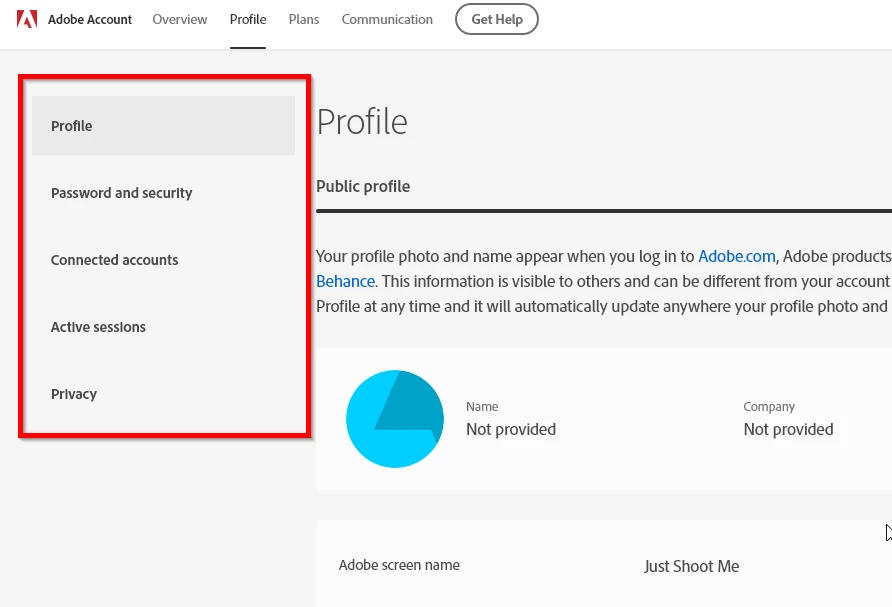
Task: Click the Company label
Action: [769, 407]
